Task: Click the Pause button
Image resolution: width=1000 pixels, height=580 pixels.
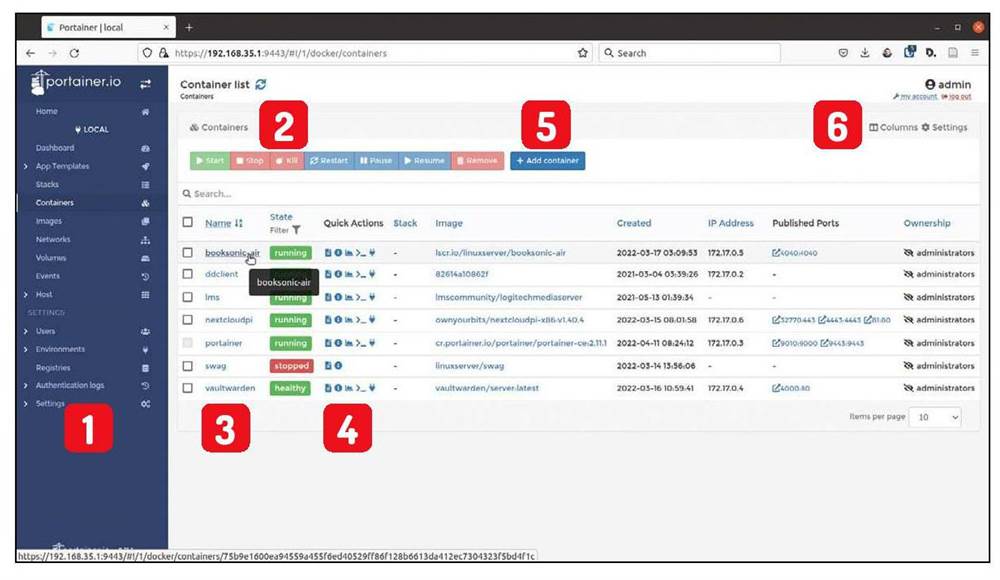Action: [376, 161]
